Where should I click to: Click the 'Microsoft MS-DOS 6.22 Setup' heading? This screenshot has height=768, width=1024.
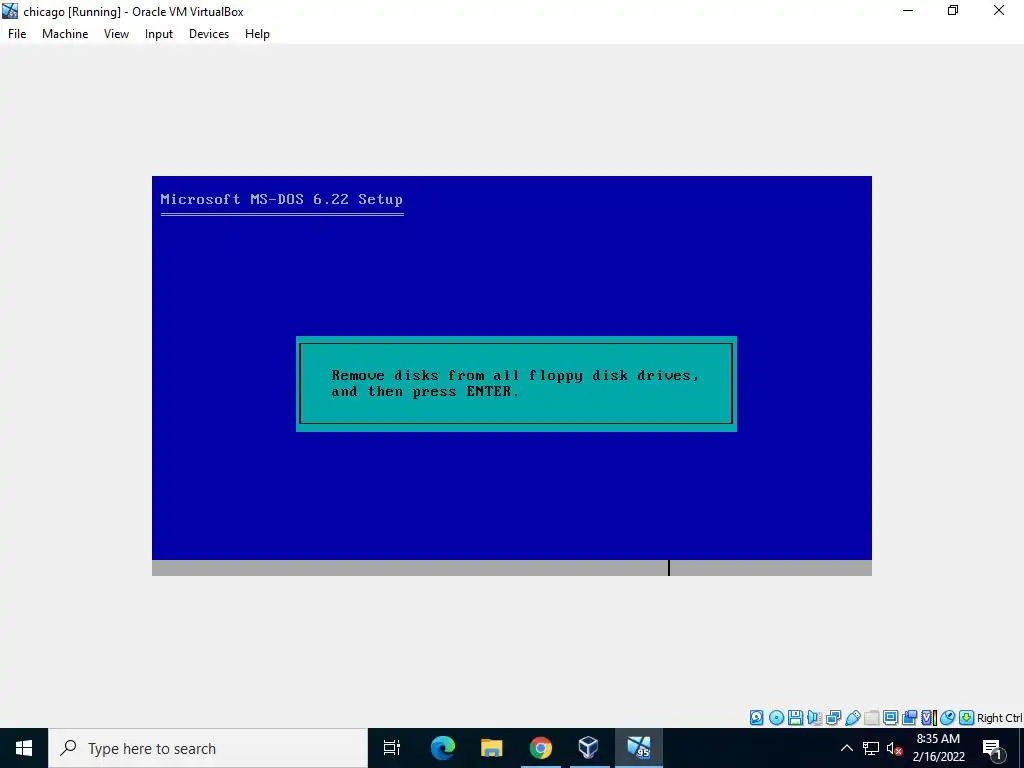(x=281, y=199)
